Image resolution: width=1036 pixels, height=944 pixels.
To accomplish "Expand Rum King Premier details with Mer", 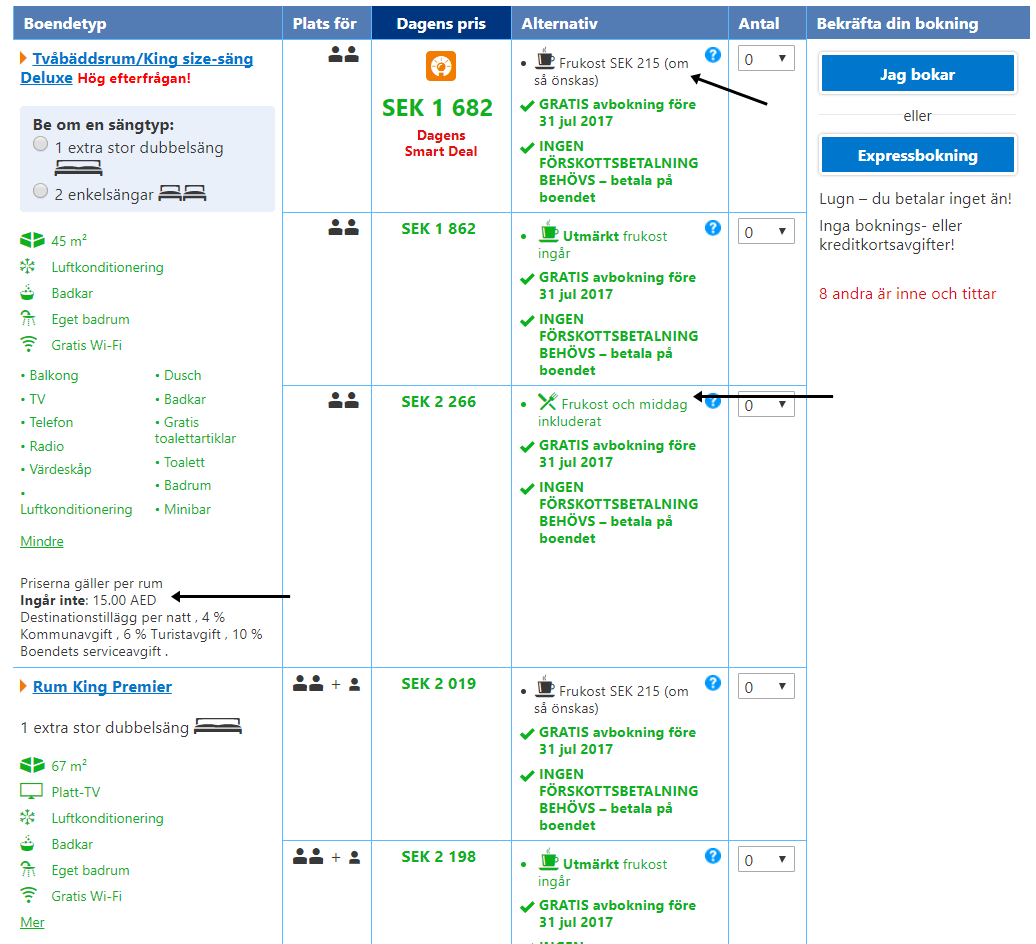I will tap(32, 922).
